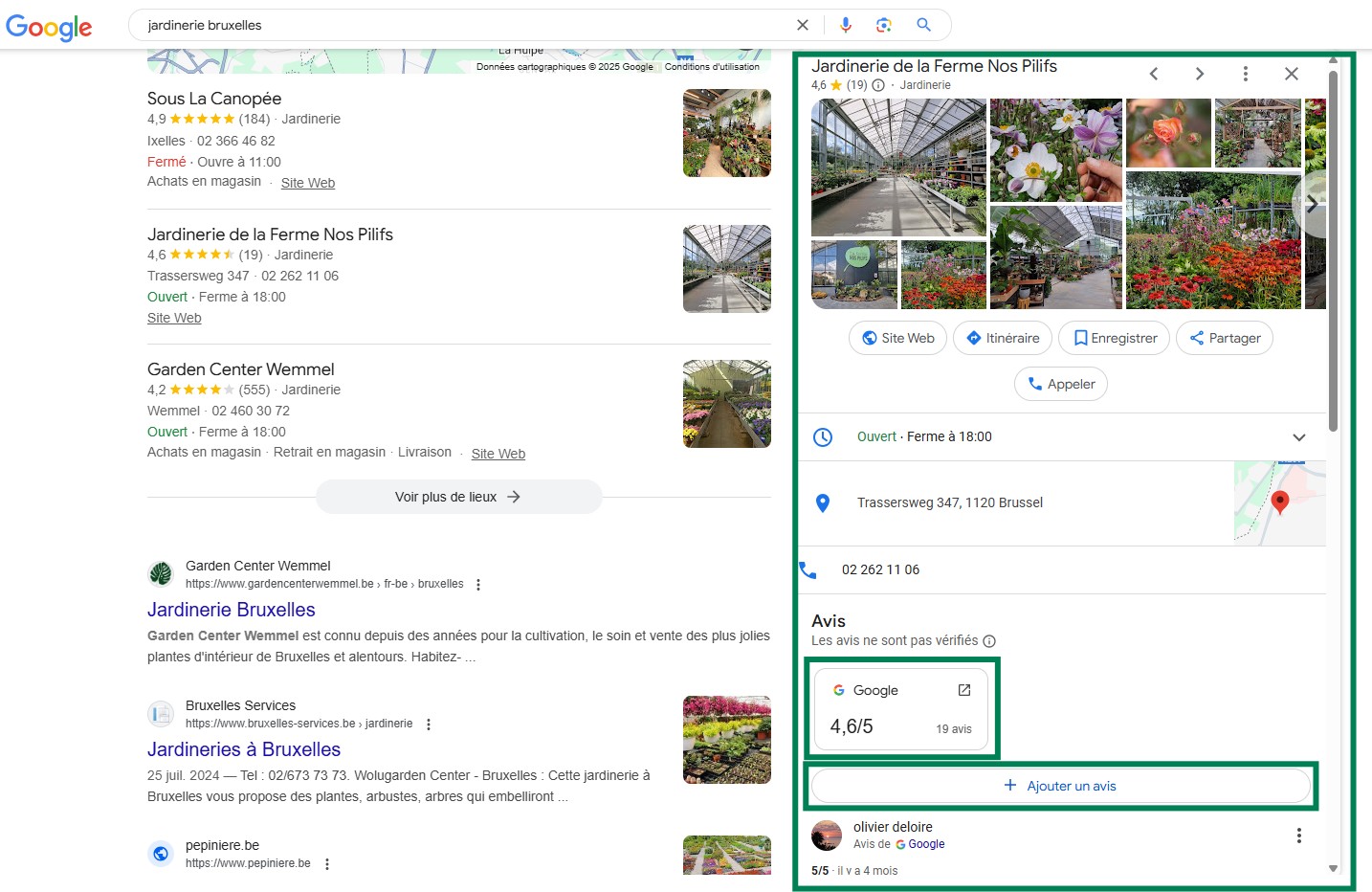The image size is (1372, 892).
Task: Open more options for Garden Center Wemmel result
Action: [x=478, y=585]
